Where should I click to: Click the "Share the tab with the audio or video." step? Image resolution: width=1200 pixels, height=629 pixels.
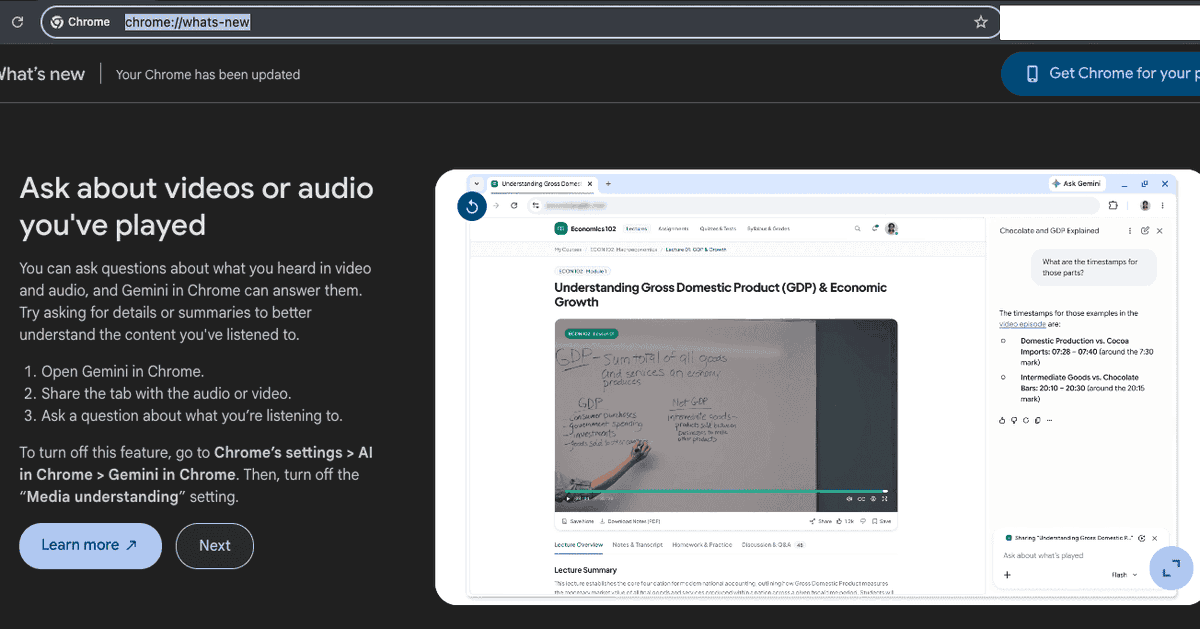pyautogui.click(x=167, y=393)
